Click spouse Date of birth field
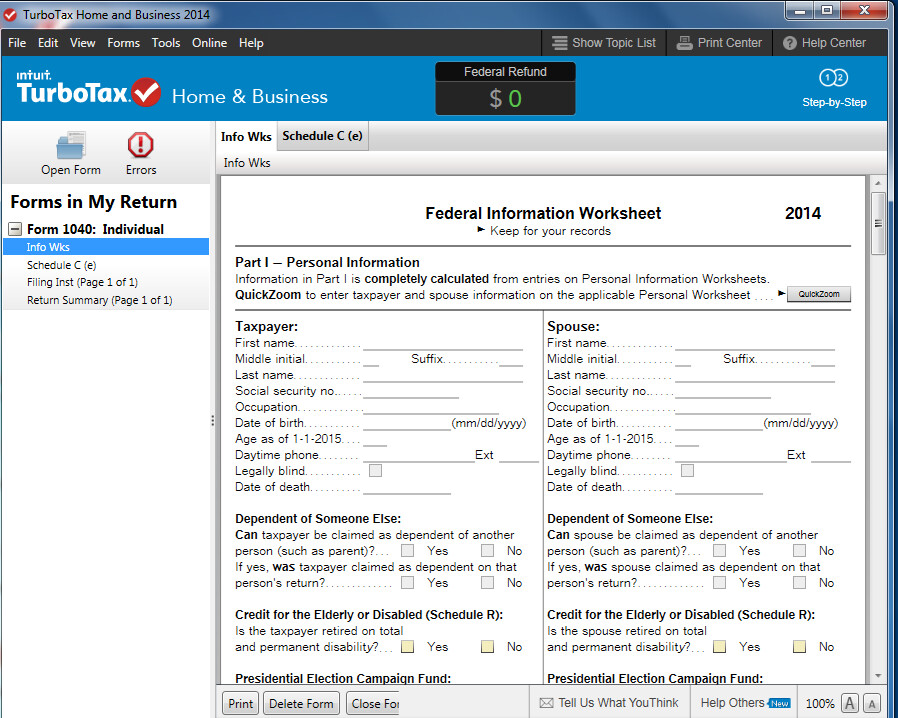Image resolution: width=898 pixels, height=718 pixels. [719, 423]
